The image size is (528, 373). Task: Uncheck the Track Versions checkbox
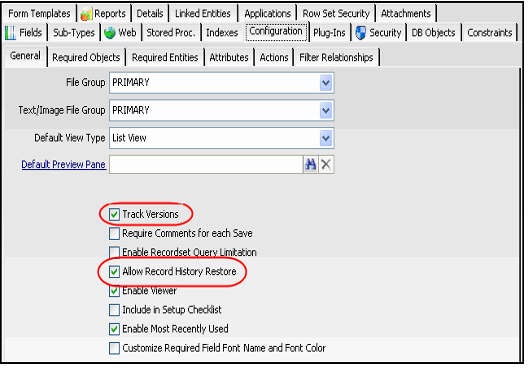coord(114,214)
